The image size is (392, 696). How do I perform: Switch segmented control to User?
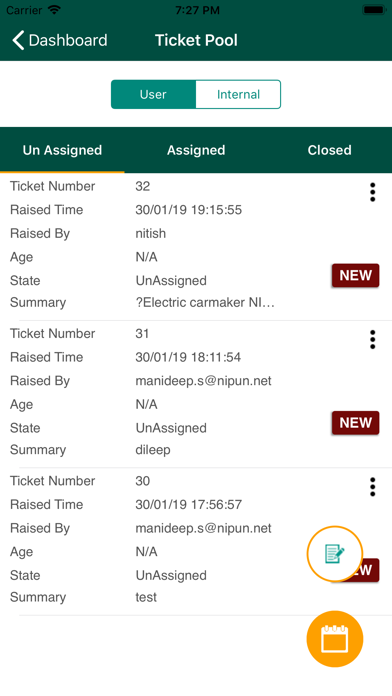pyautogui.click(x=153, y=94)
